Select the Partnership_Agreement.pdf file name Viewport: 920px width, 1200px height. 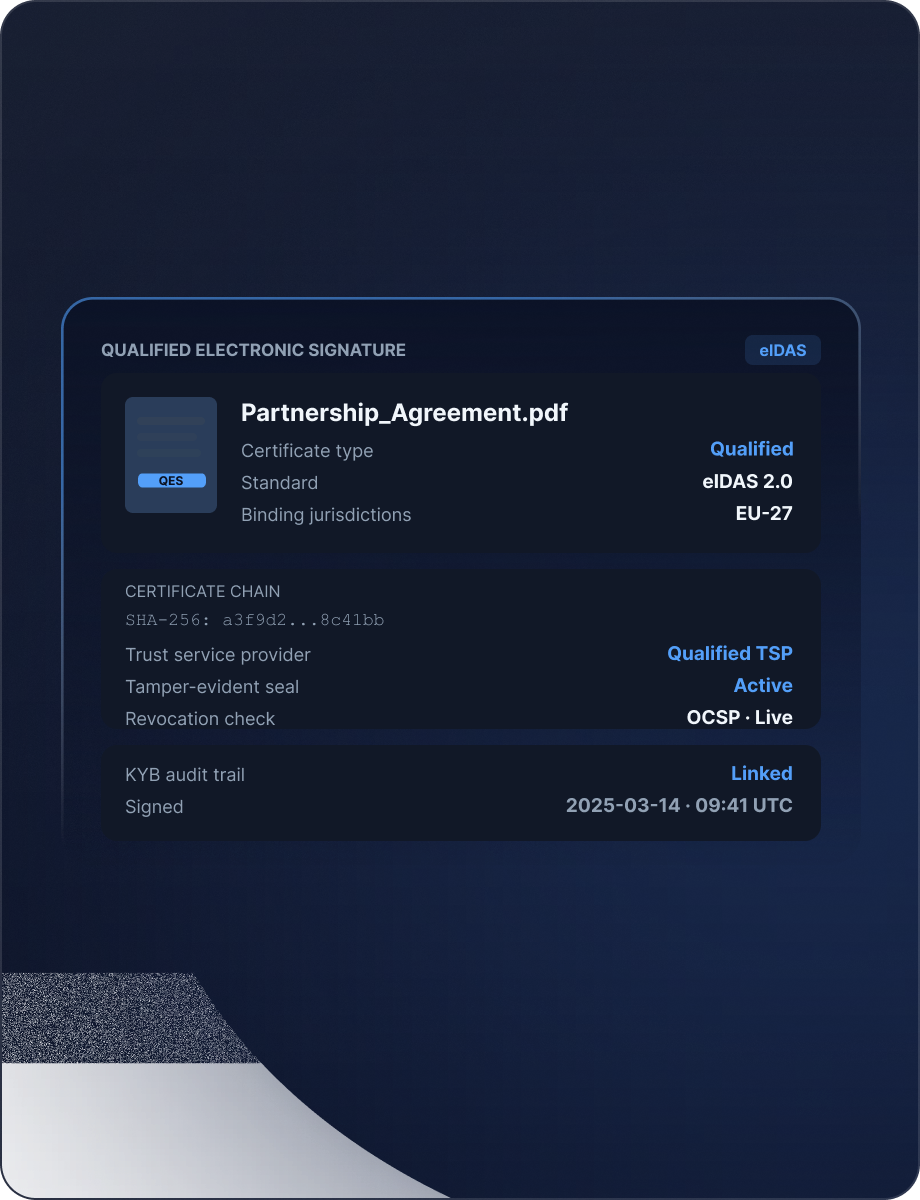(x=405, y=412)
